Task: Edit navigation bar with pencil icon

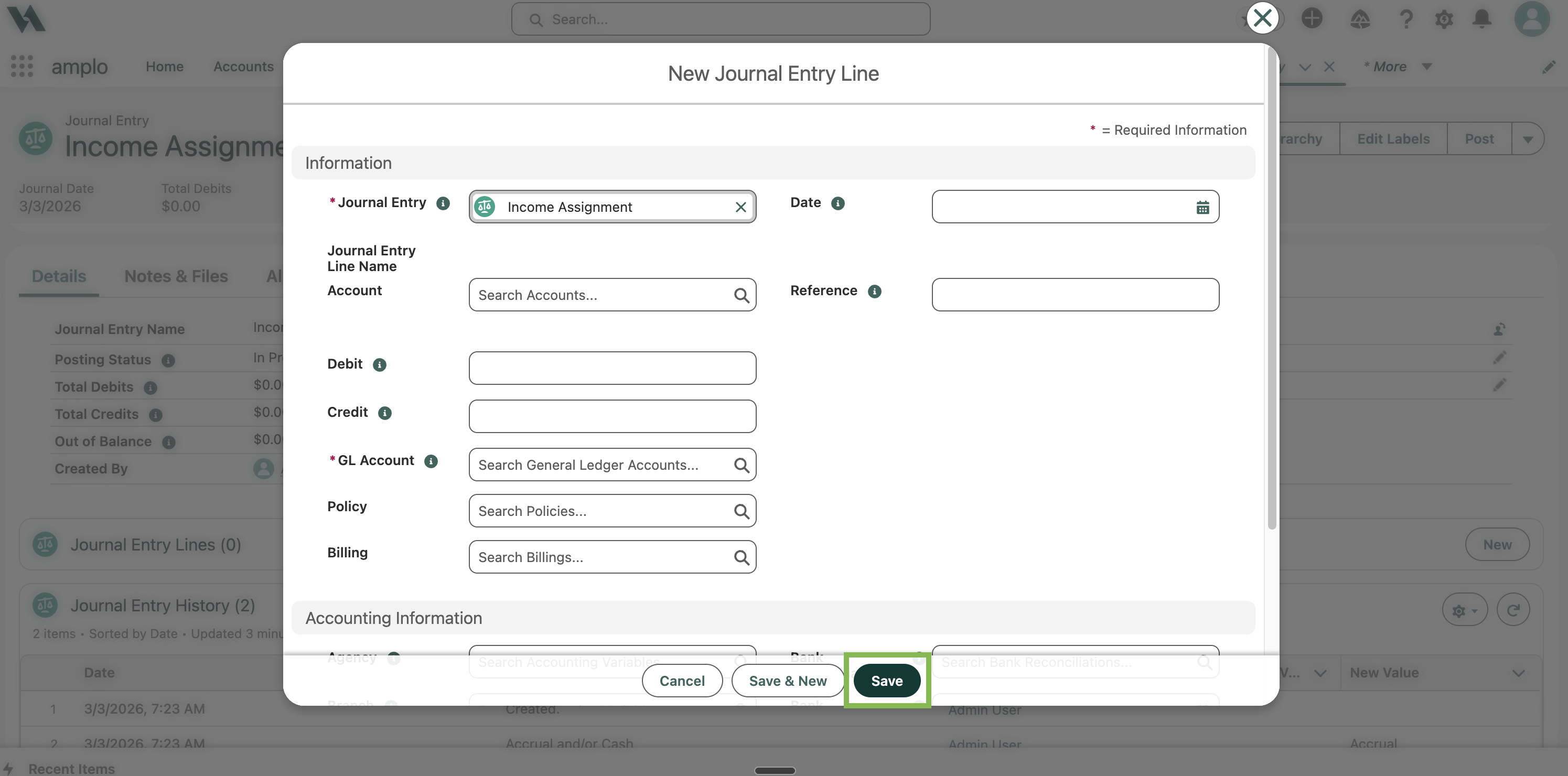Action: tap(1549, 67)
